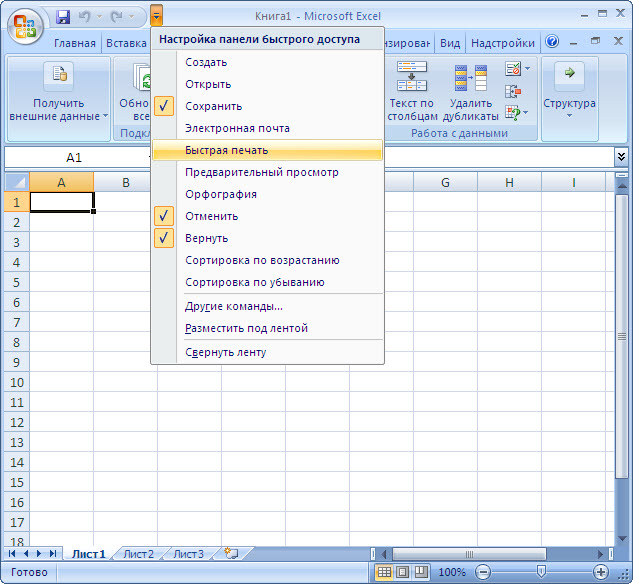The width and height of the screenshot is (633, 584).
Task: Expand the formula bar chevron
Action: (x=621, y=157)
